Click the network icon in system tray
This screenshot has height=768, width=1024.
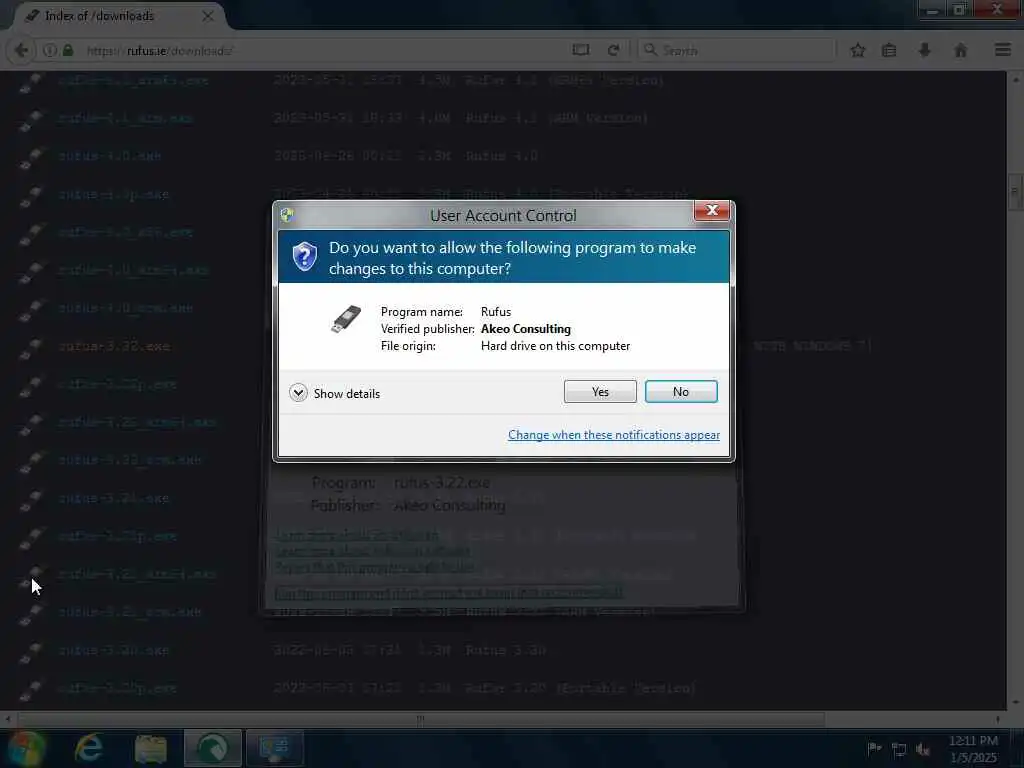[x=899, y=750]
